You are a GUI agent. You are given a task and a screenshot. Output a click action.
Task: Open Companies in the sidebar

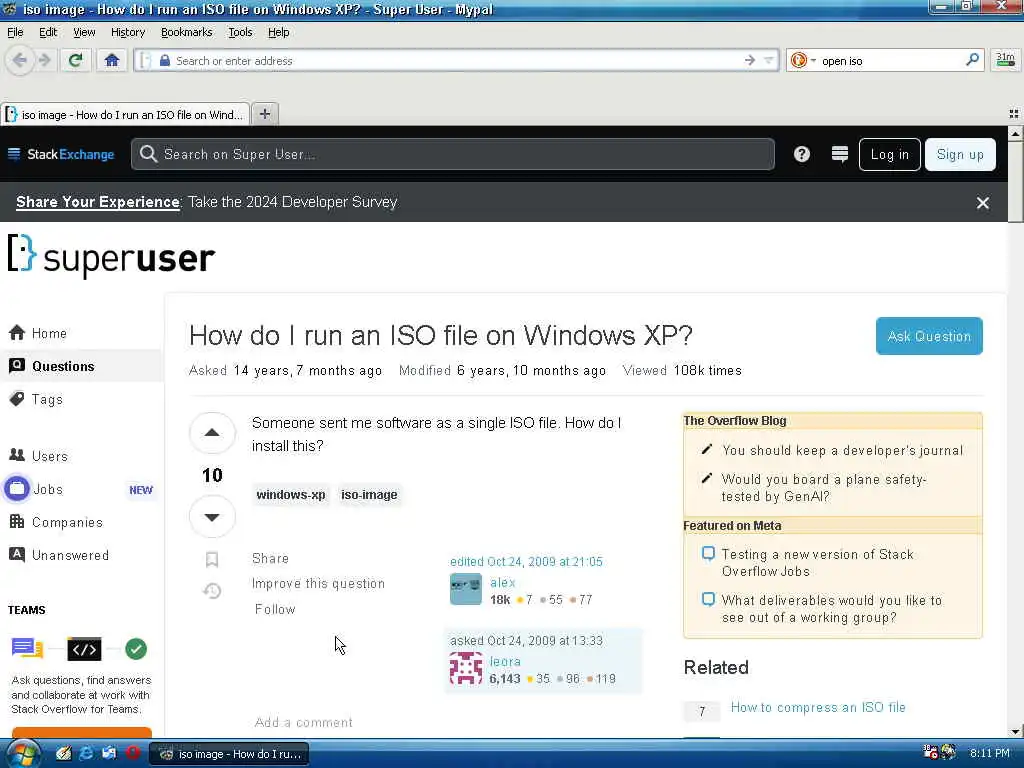point(67,522)
